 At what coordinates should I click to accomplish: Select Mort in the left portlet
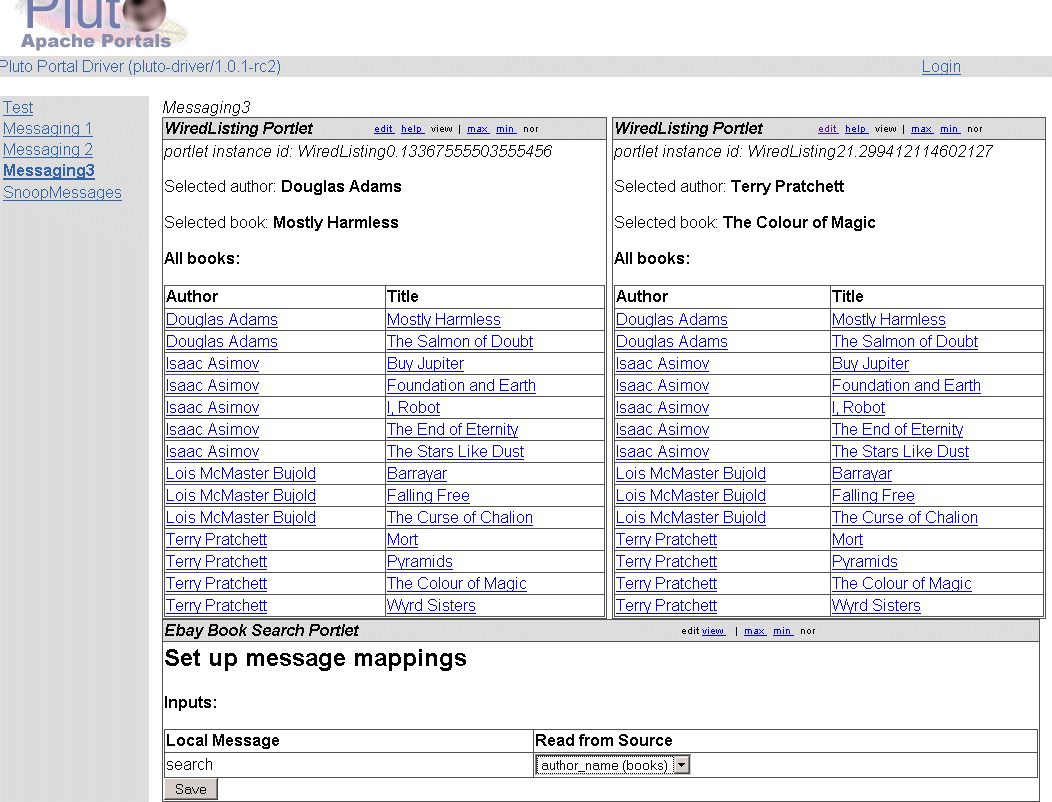[x=403, y=540]
